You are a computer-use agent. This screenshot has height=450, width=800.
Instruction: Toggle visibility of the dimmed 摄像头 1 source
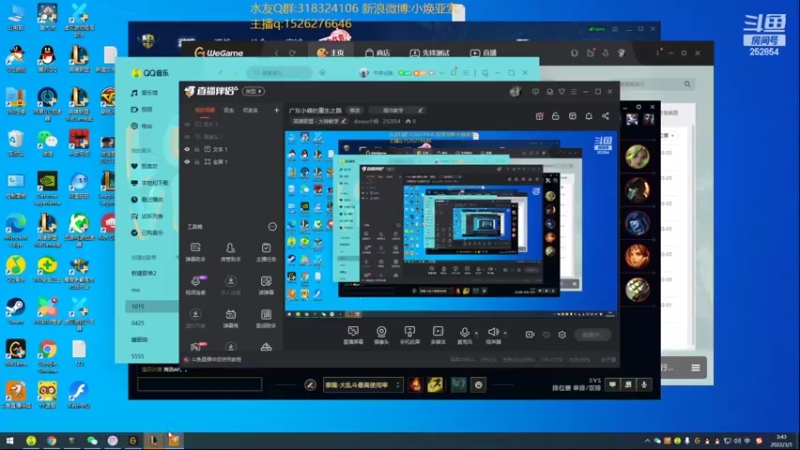(x=187, y=137)
